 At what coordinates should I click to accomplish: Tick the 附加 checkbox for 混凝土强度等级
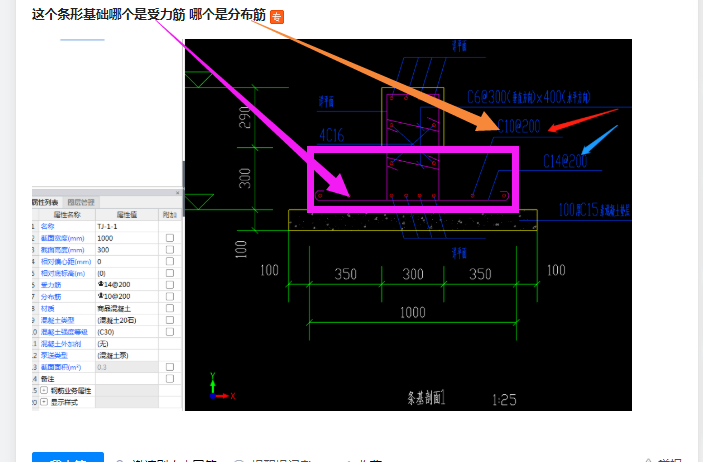tap(170, 331)
